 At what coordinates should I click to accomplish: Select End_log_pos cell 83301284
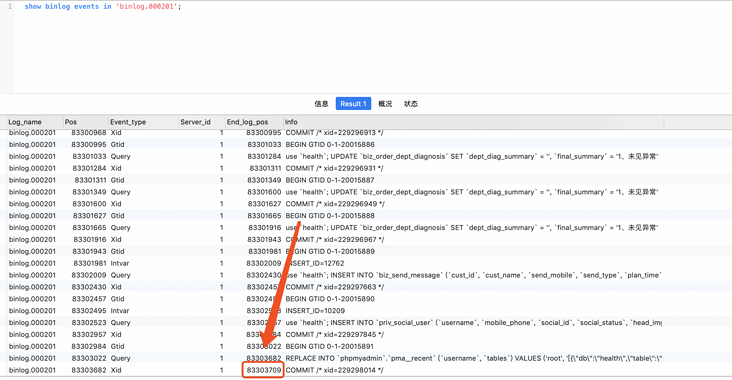pyautogui.click(x=264, y=156)
